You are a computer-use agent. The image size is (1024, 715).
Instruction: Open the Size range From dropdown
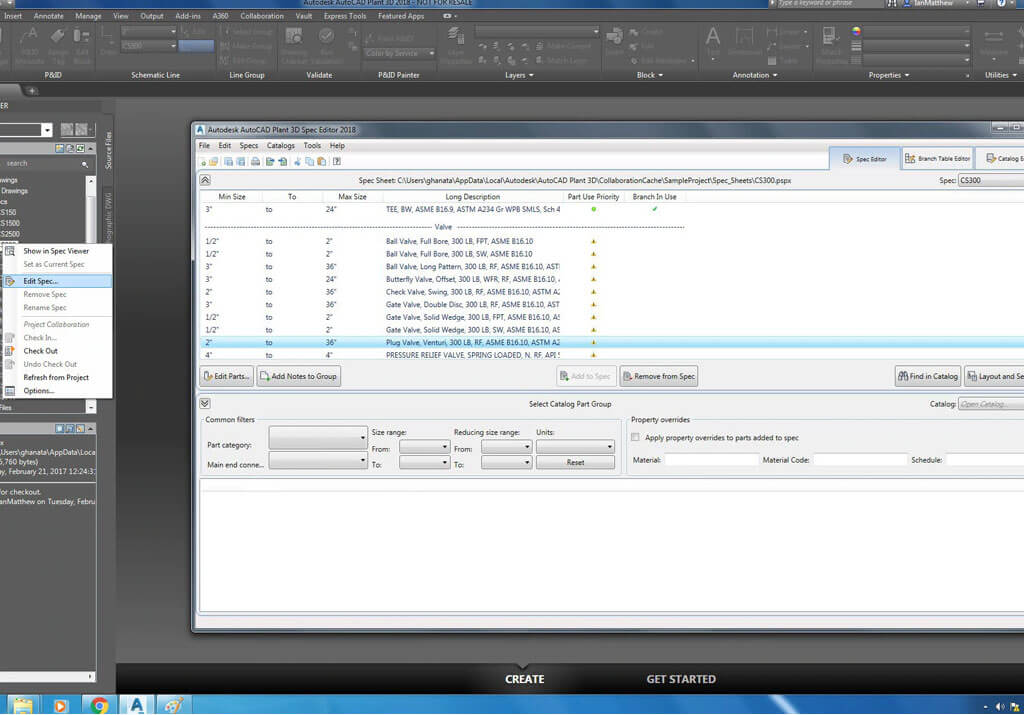pyautogui.click(x=424, y=447)
